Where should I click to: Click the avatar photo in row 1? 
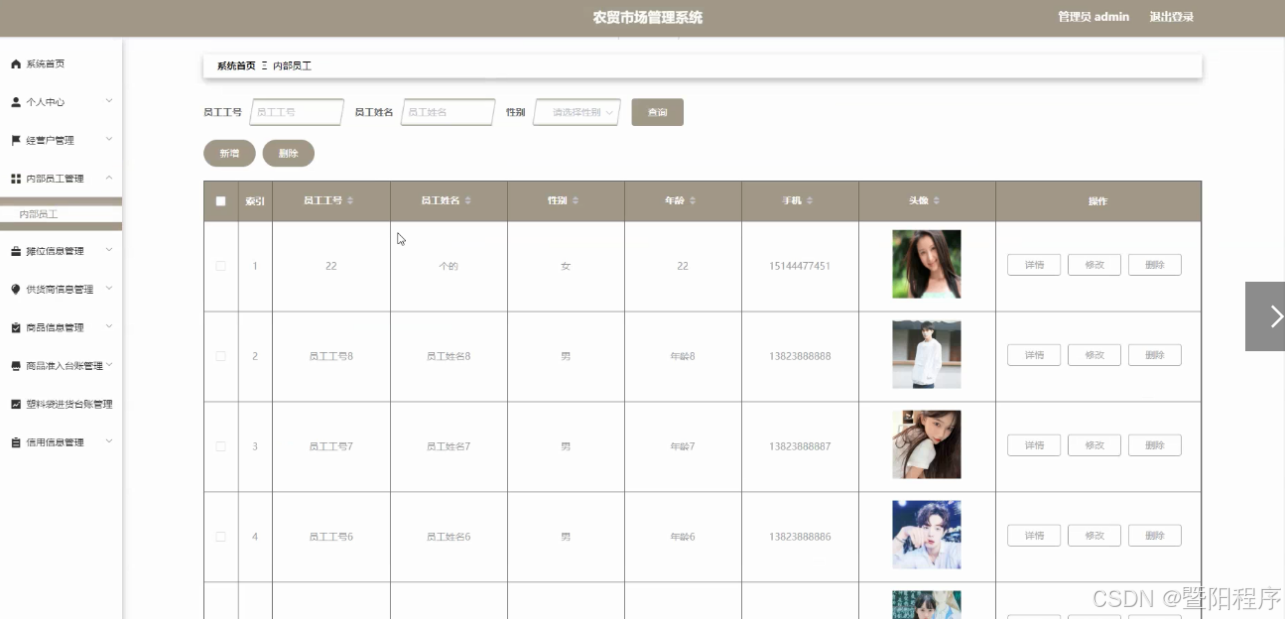point(927,264)
